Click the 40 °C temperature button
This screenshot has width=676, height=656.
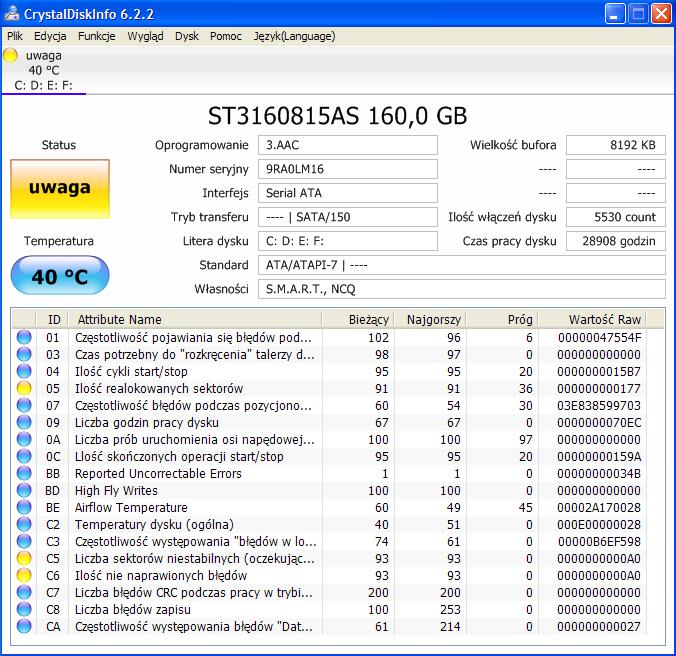coord(60,276)
